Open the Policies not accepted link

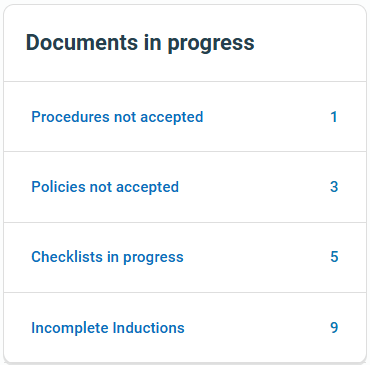tap(105, 187)
